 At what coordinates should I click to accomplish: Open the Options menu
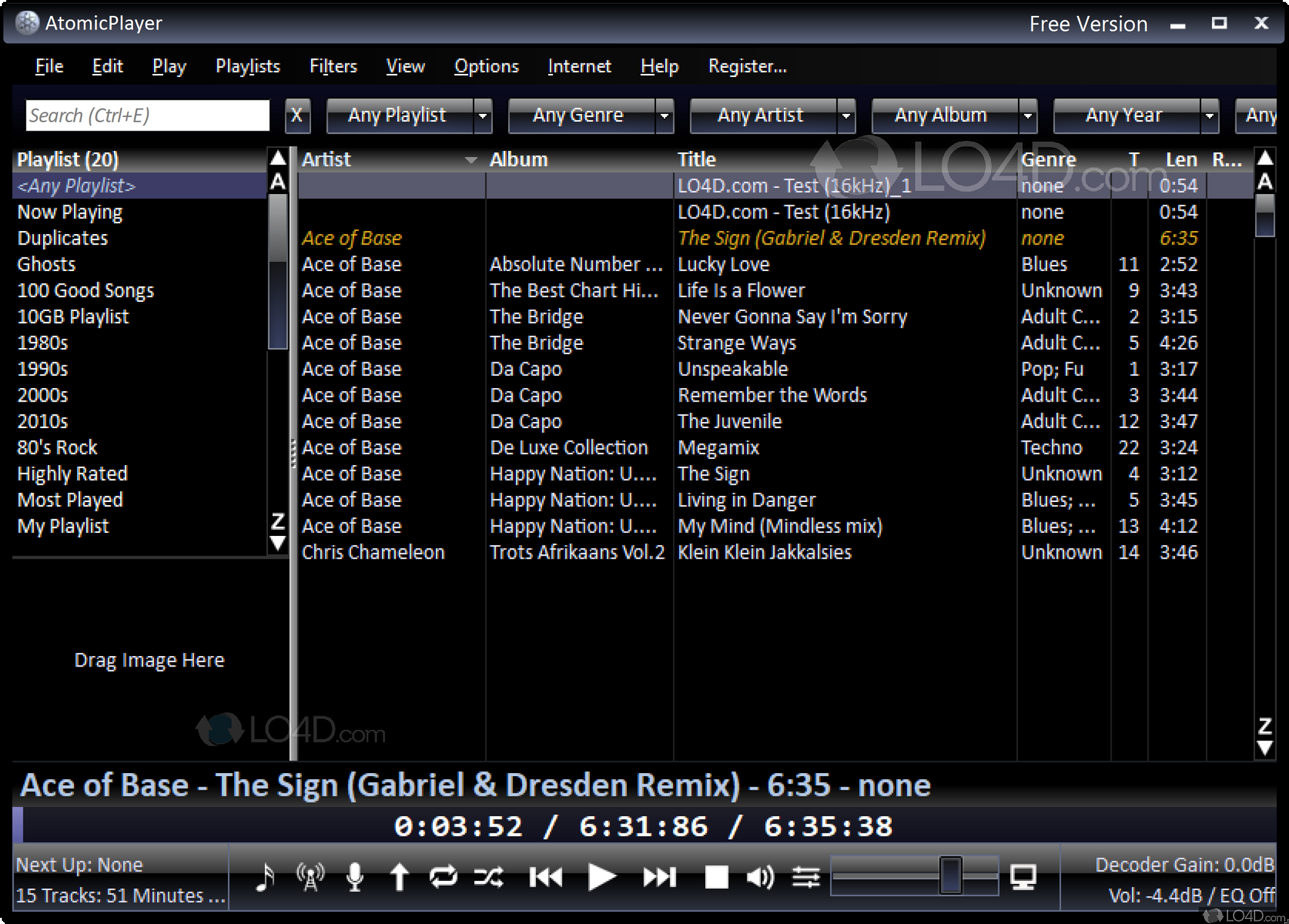[487, 66]
